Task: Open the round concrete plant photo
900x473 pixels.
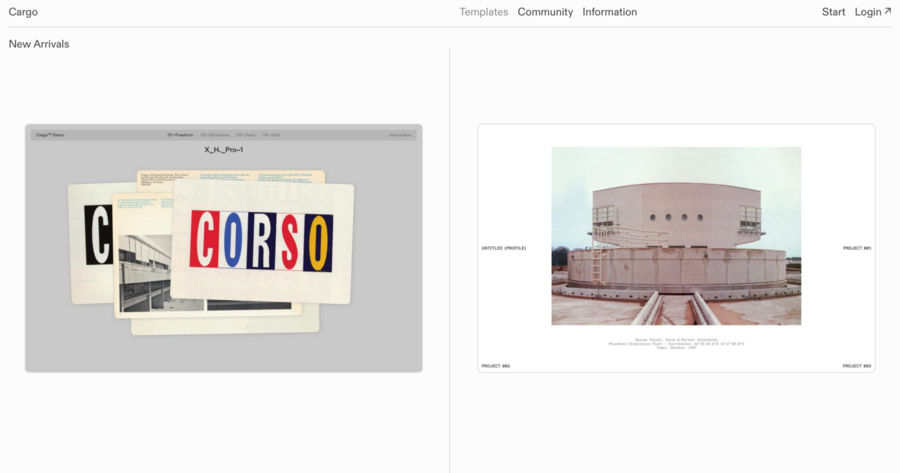Action: coord(676,236)
